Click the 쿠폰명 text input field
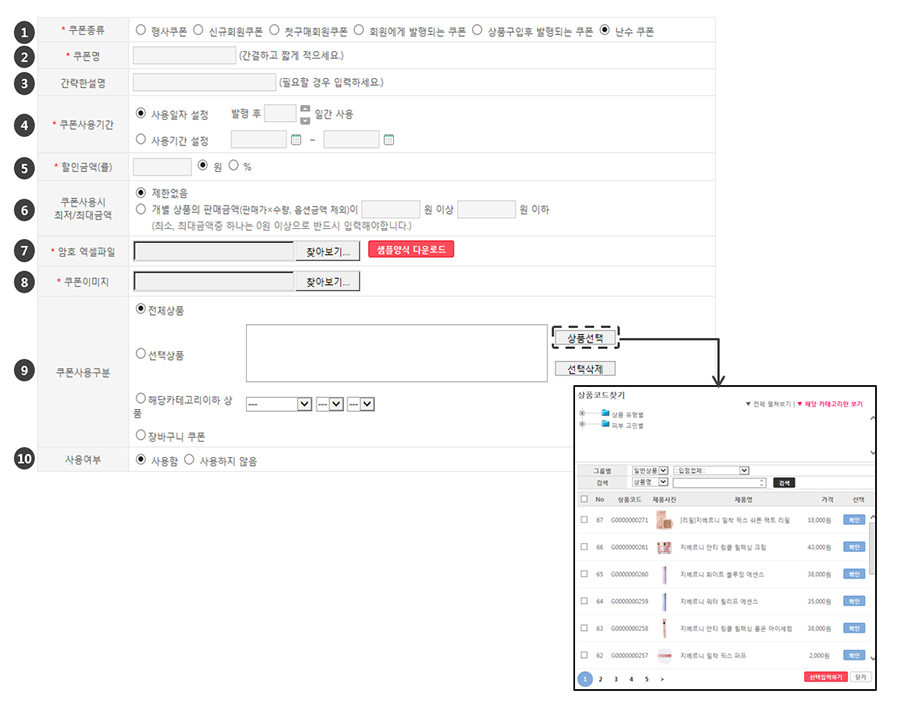This screenshot has width=900, height=714. tap(184, 55)
